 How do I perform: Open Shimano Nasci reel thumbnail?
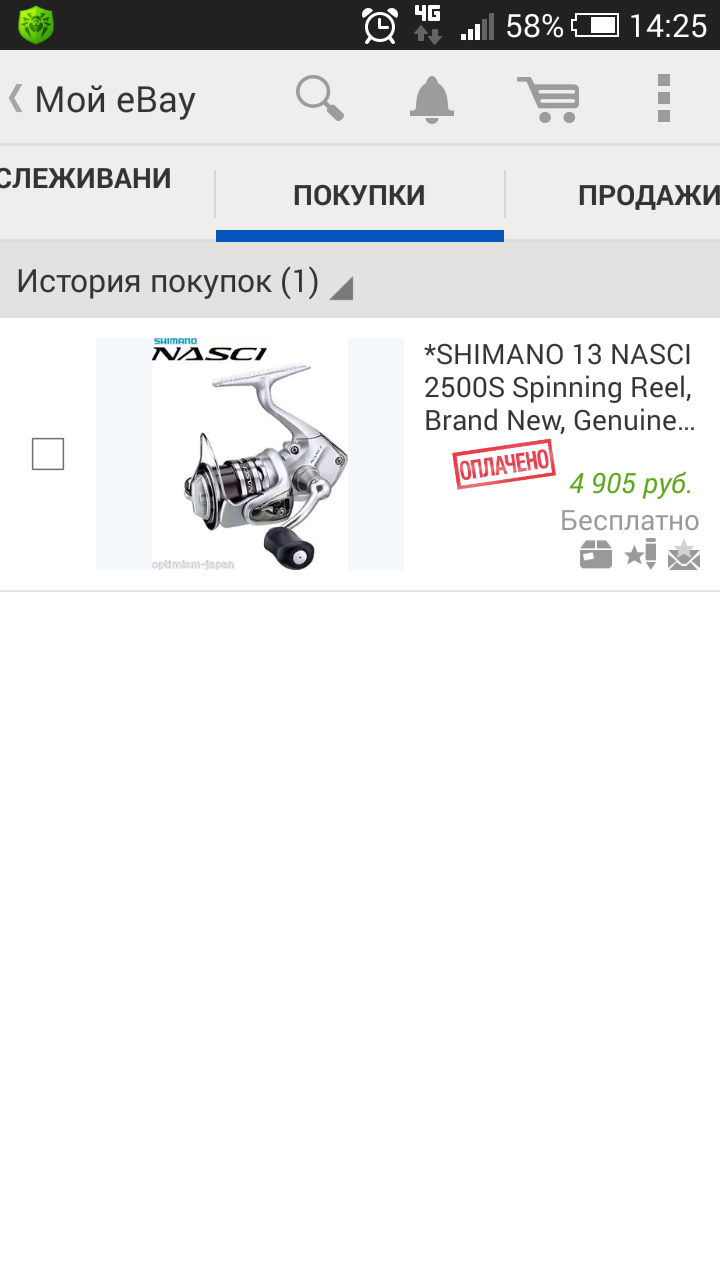250,454
